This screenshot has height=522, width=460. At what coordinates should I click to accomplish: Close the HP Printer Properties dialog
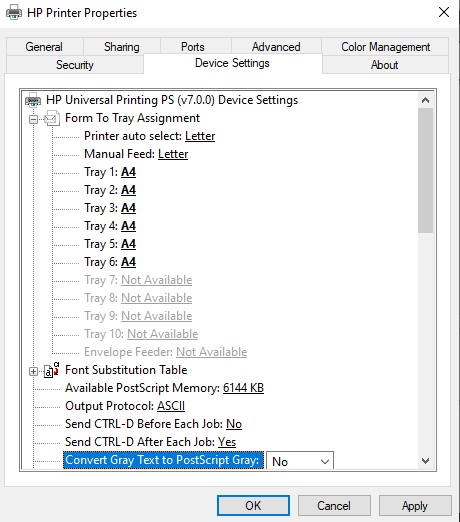click(444, 13)
